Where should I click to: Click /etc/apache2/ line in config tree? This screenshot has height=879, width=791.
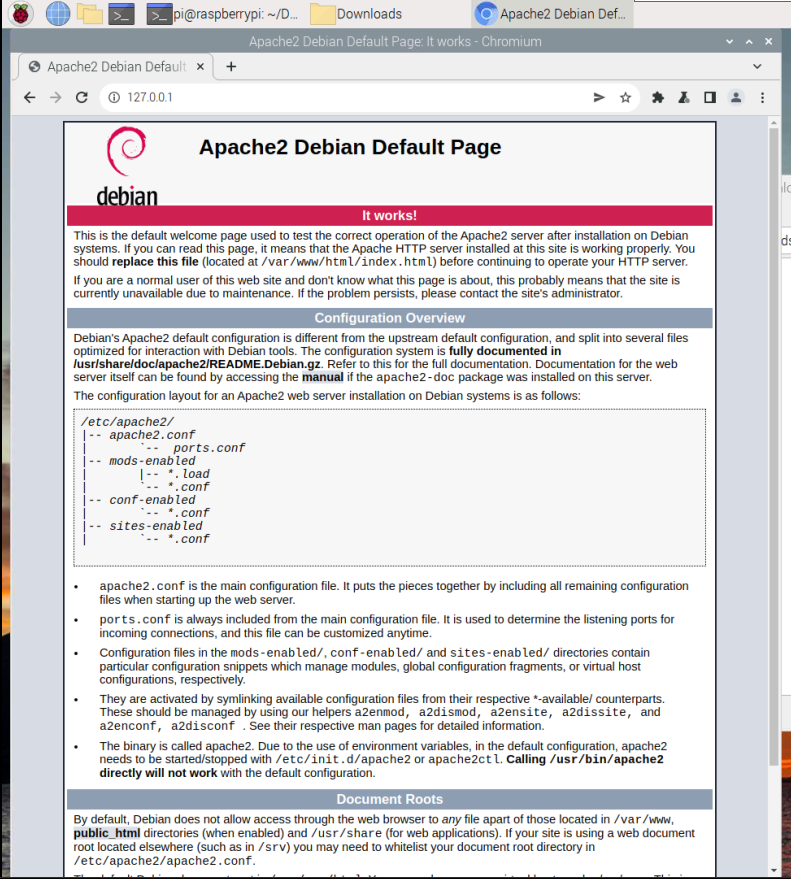127,422
